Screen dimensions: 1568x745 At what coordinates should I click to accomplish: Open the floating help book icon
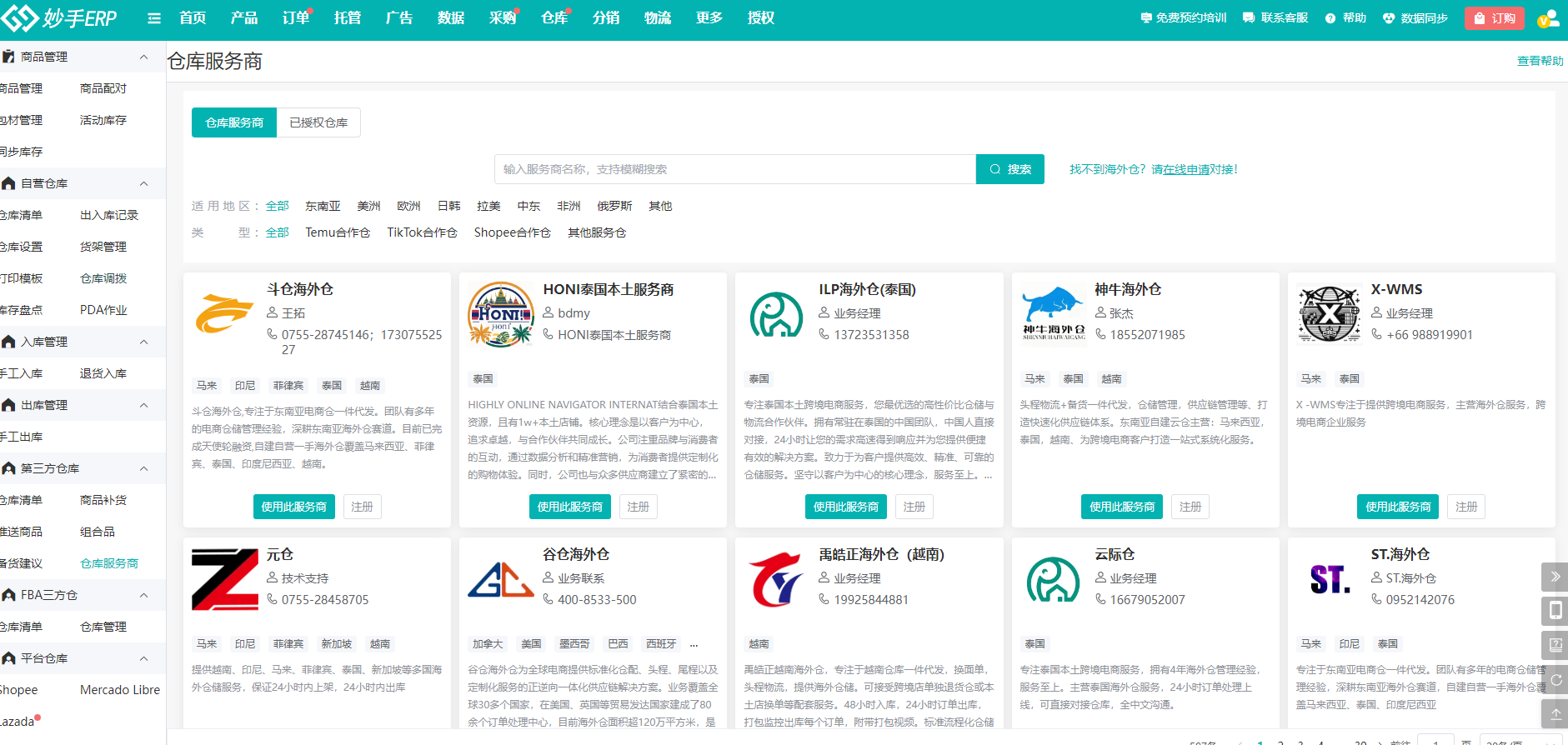pyautogui.click(x=1555, y=645)
